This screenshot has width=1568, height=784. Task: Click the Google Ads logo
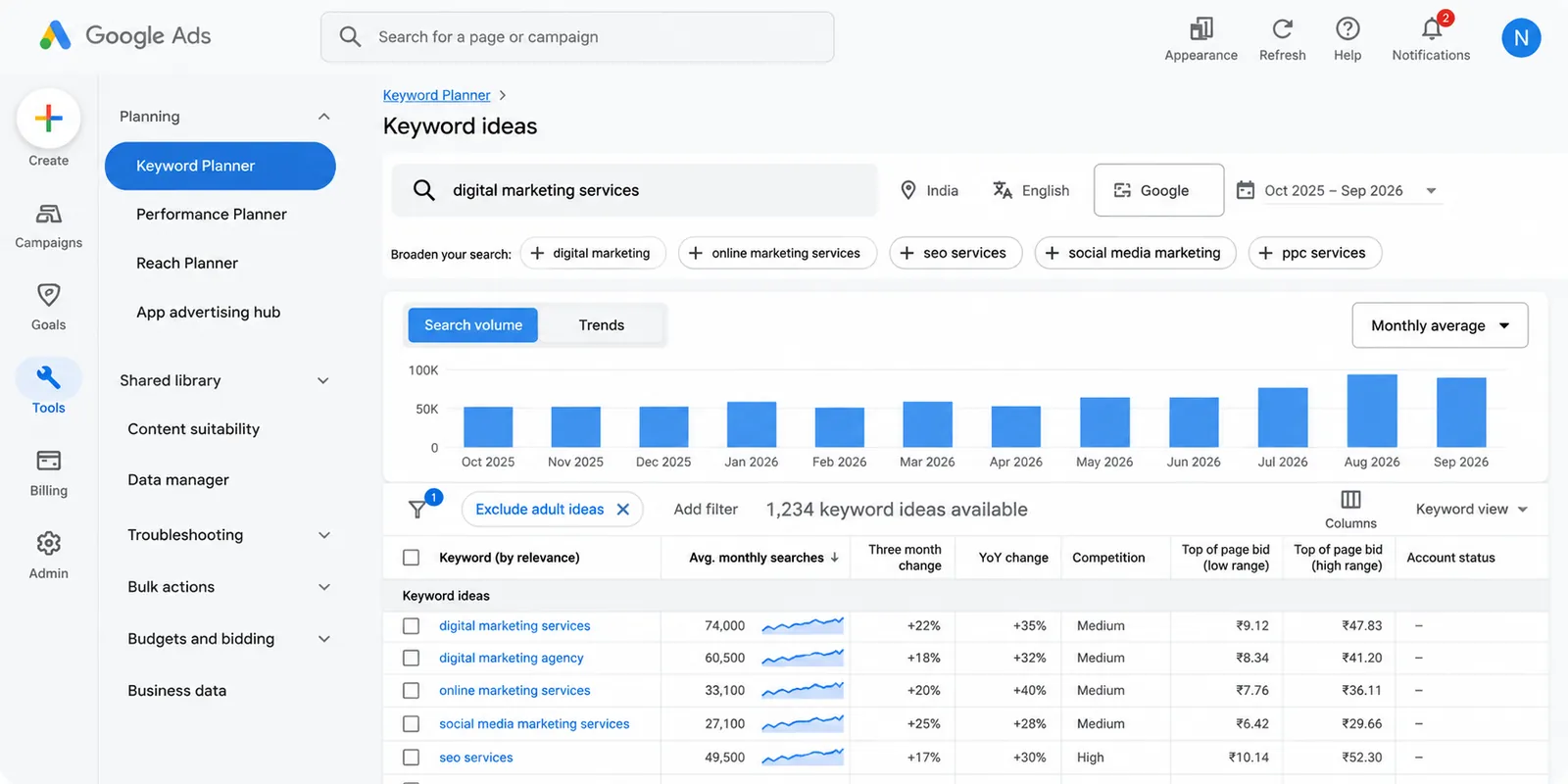(125, 36)
